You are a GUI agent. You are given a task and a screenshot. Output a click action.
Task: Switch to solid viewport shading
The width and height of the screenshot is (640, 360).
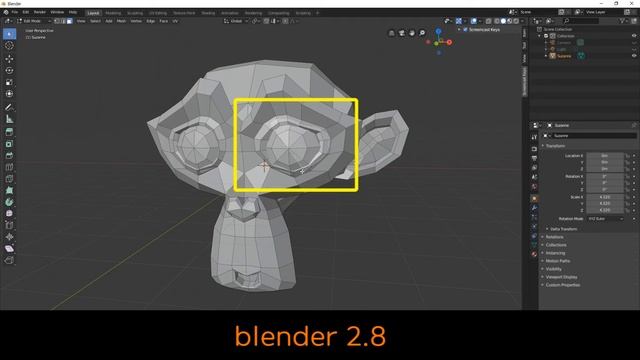503,21
